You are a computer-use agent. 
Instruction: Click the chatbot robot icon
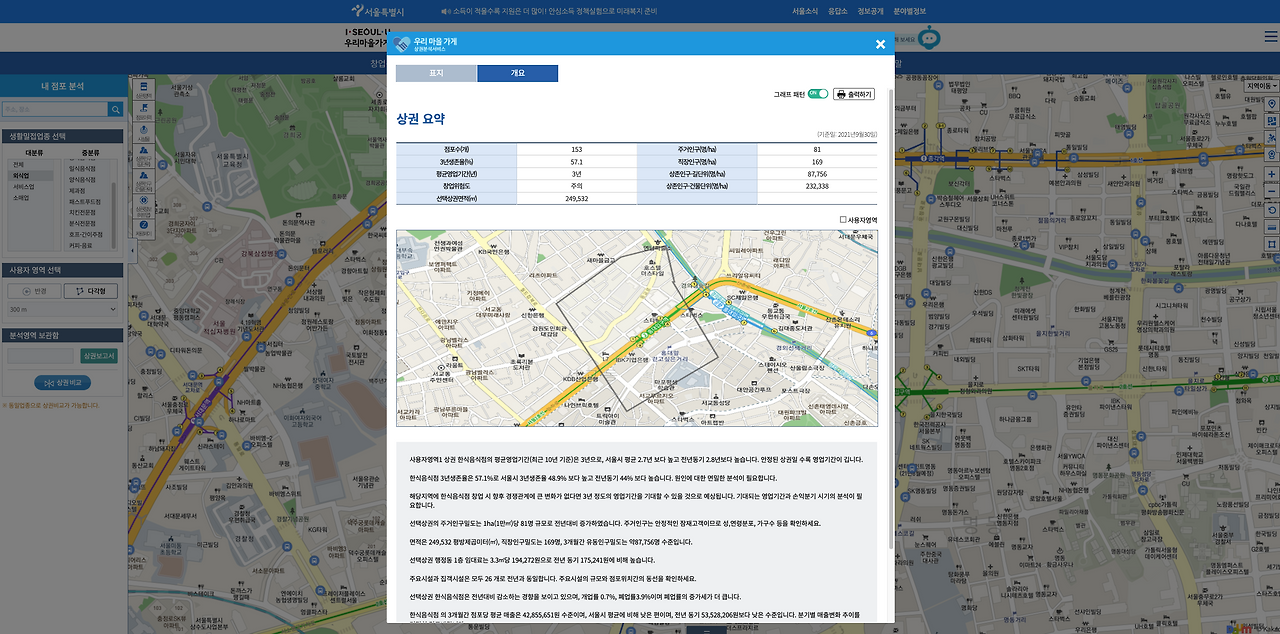point(929,38)
